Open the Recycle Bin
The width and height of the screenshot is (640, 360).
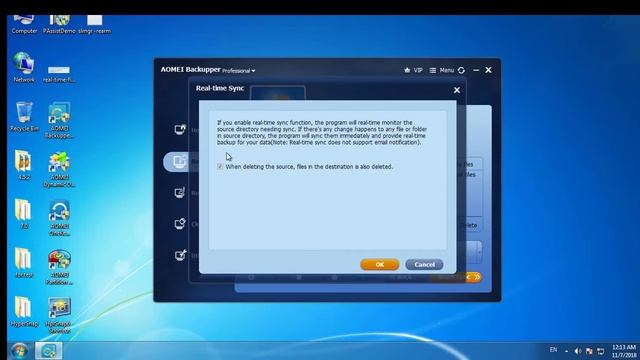click(24, 117)
